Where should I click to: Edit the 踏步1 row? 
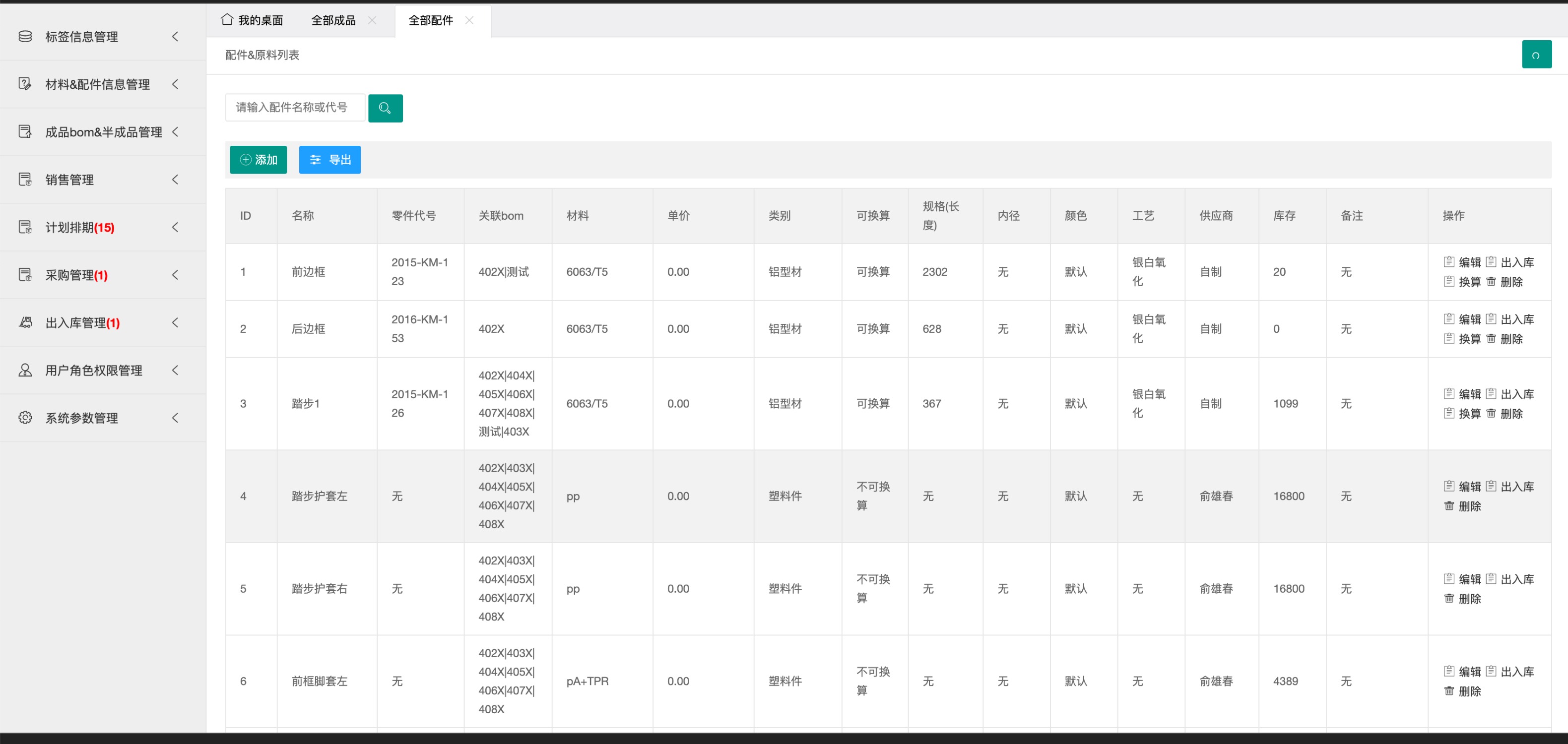point(1462,394)
